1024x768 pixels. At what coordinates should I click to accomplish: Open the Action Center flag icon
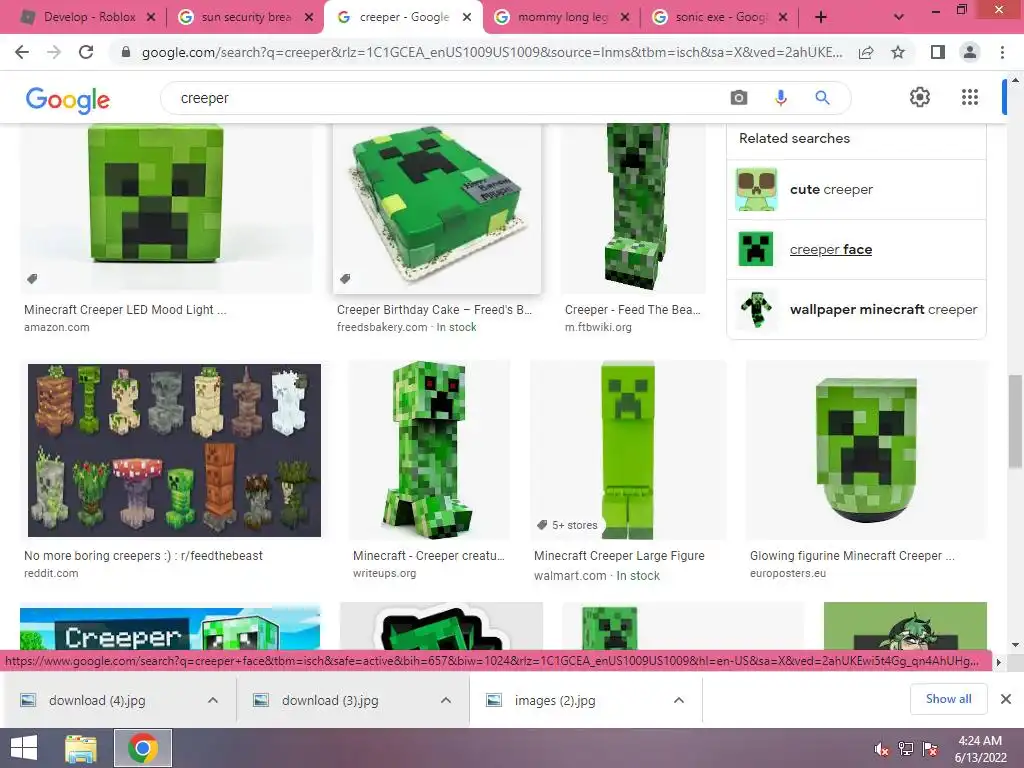pyautogui.click(x=930, y=749)
